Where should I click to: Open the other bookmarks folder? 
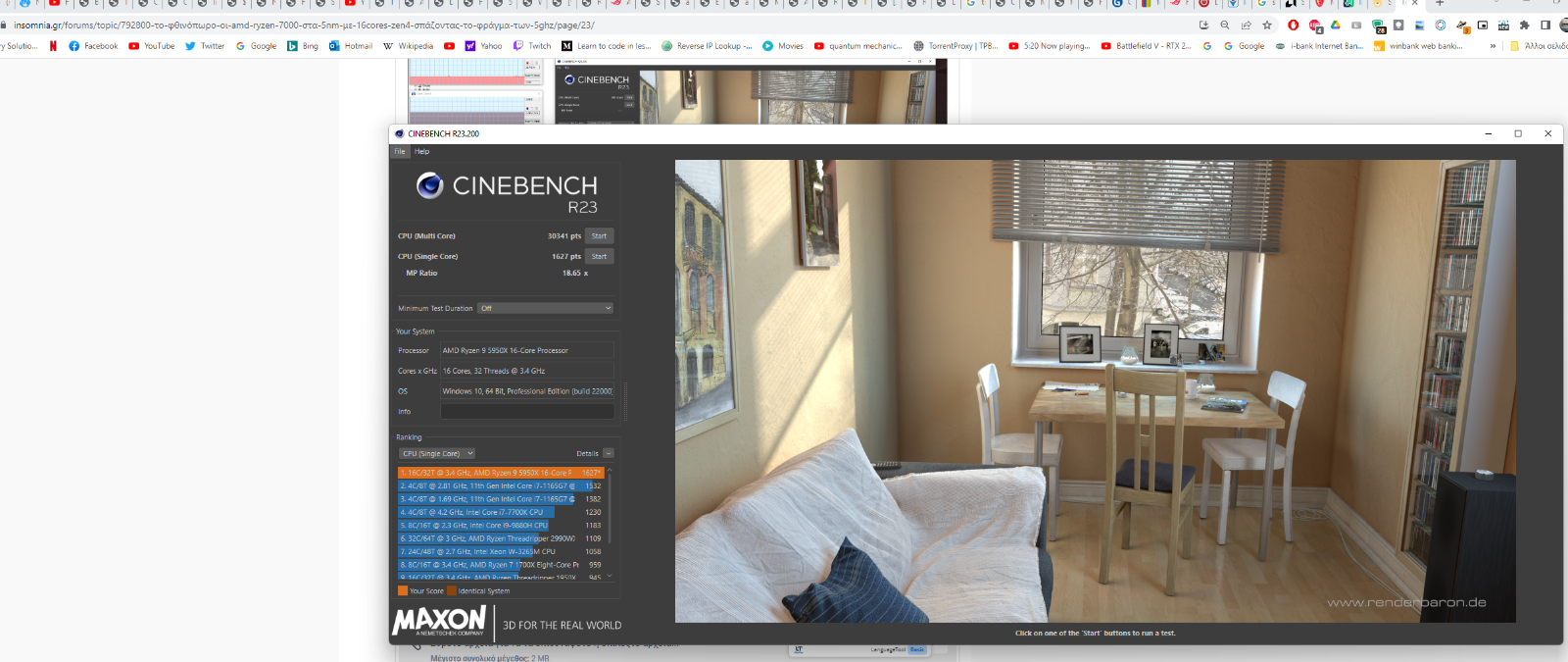tap(1538, 46)
